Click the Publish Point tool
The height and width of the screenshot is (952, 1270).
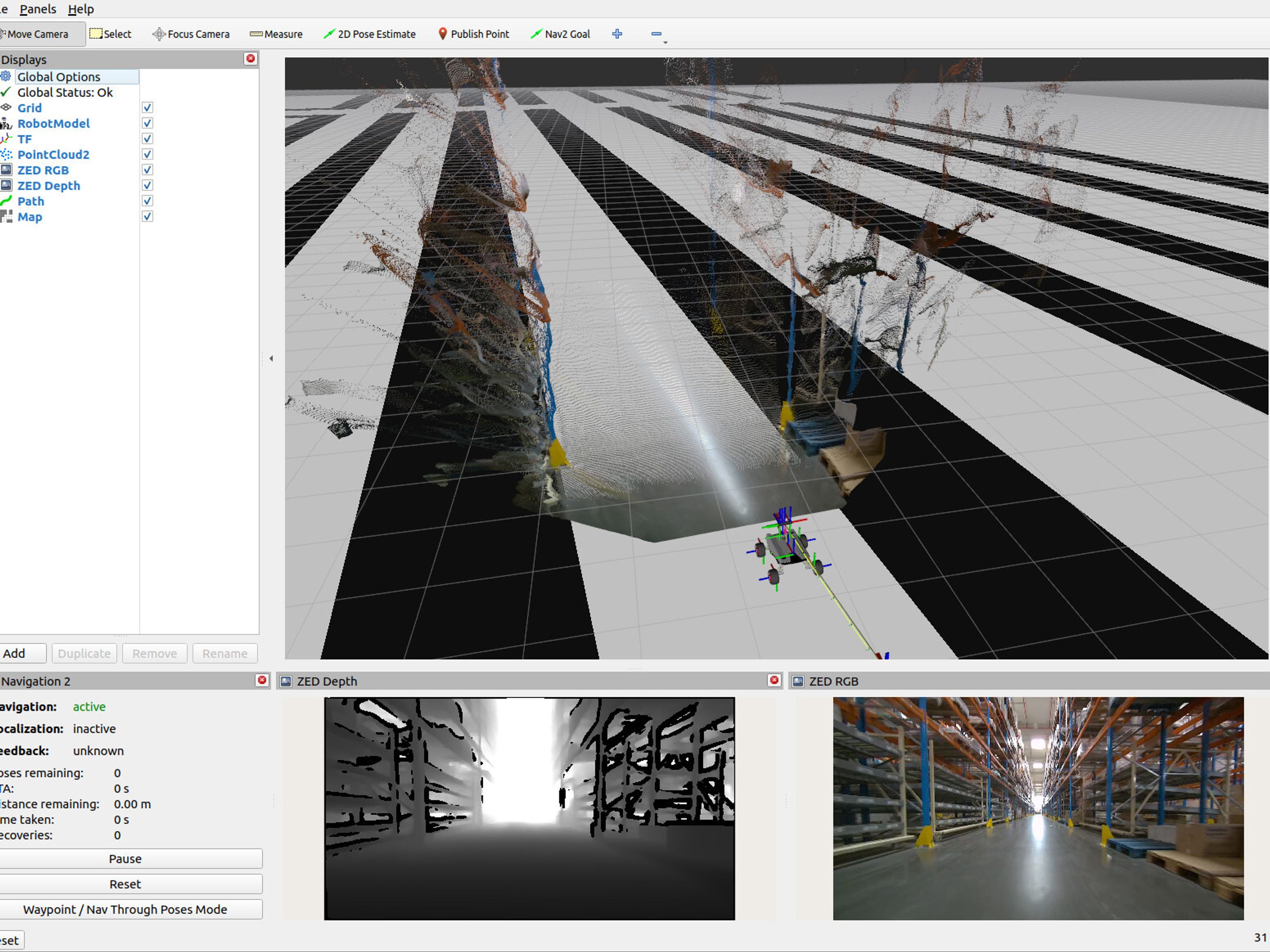pos(473,34)
